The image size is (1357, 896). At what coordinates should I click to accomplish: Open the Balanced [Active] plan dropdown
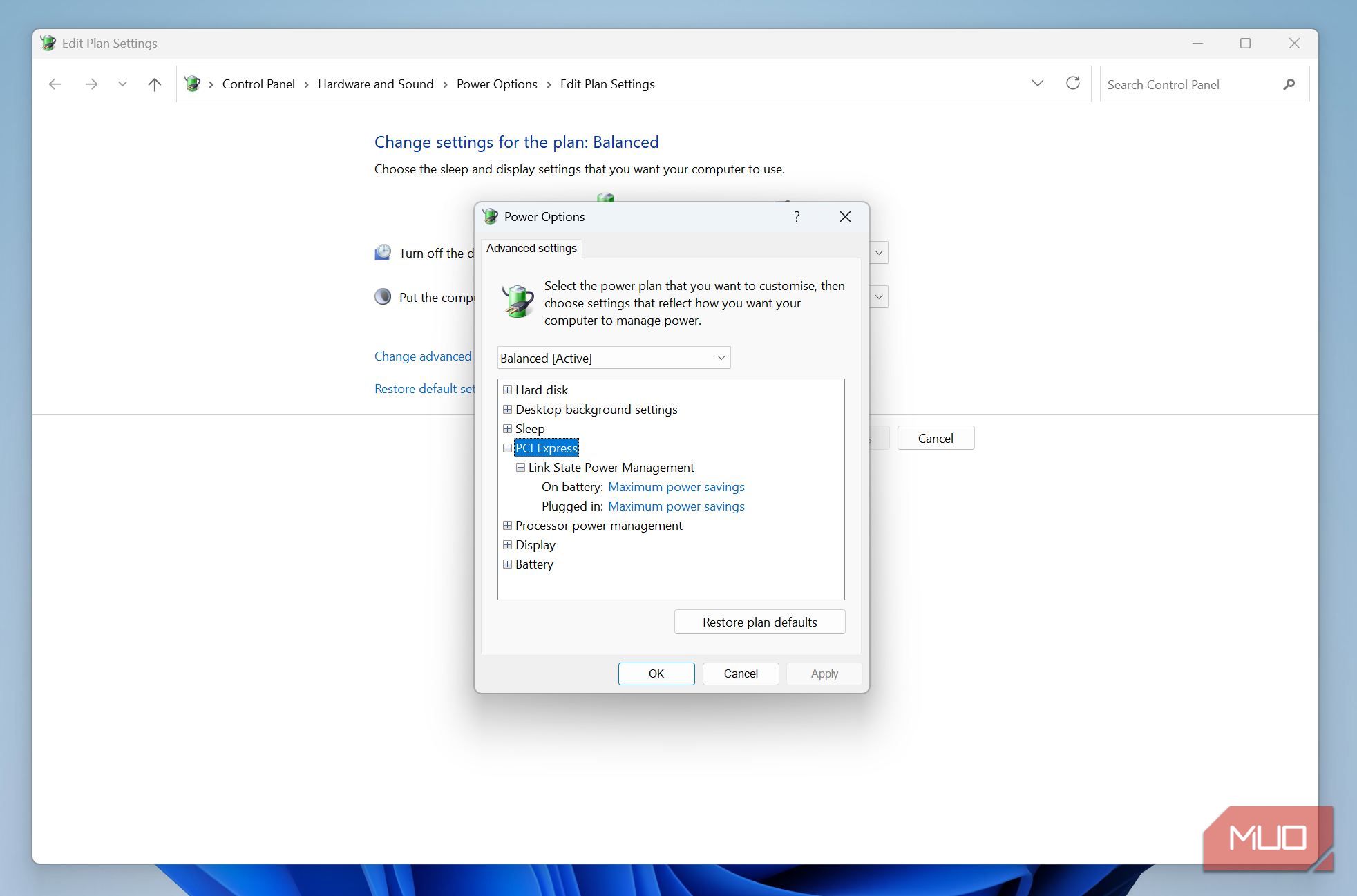[x=614, y=358]
